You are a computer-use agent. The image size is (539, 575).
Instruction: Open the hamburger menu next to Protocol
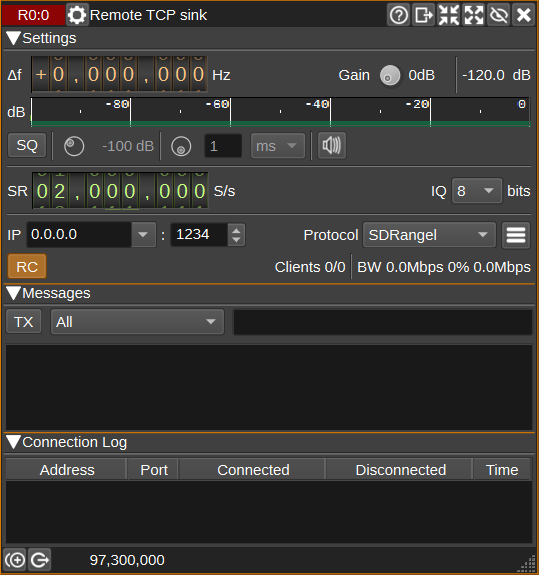[x=516, y=235]
